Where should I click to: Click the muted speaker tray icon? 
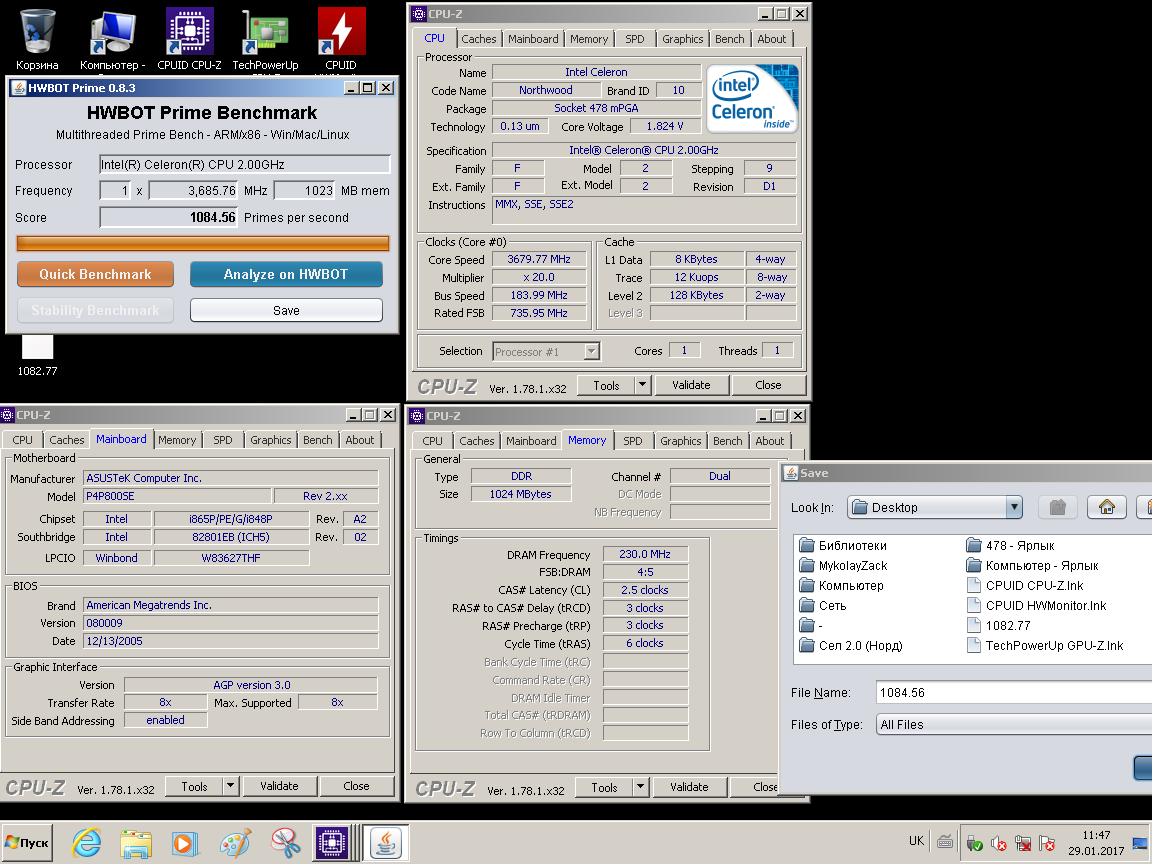click(998, 843)
